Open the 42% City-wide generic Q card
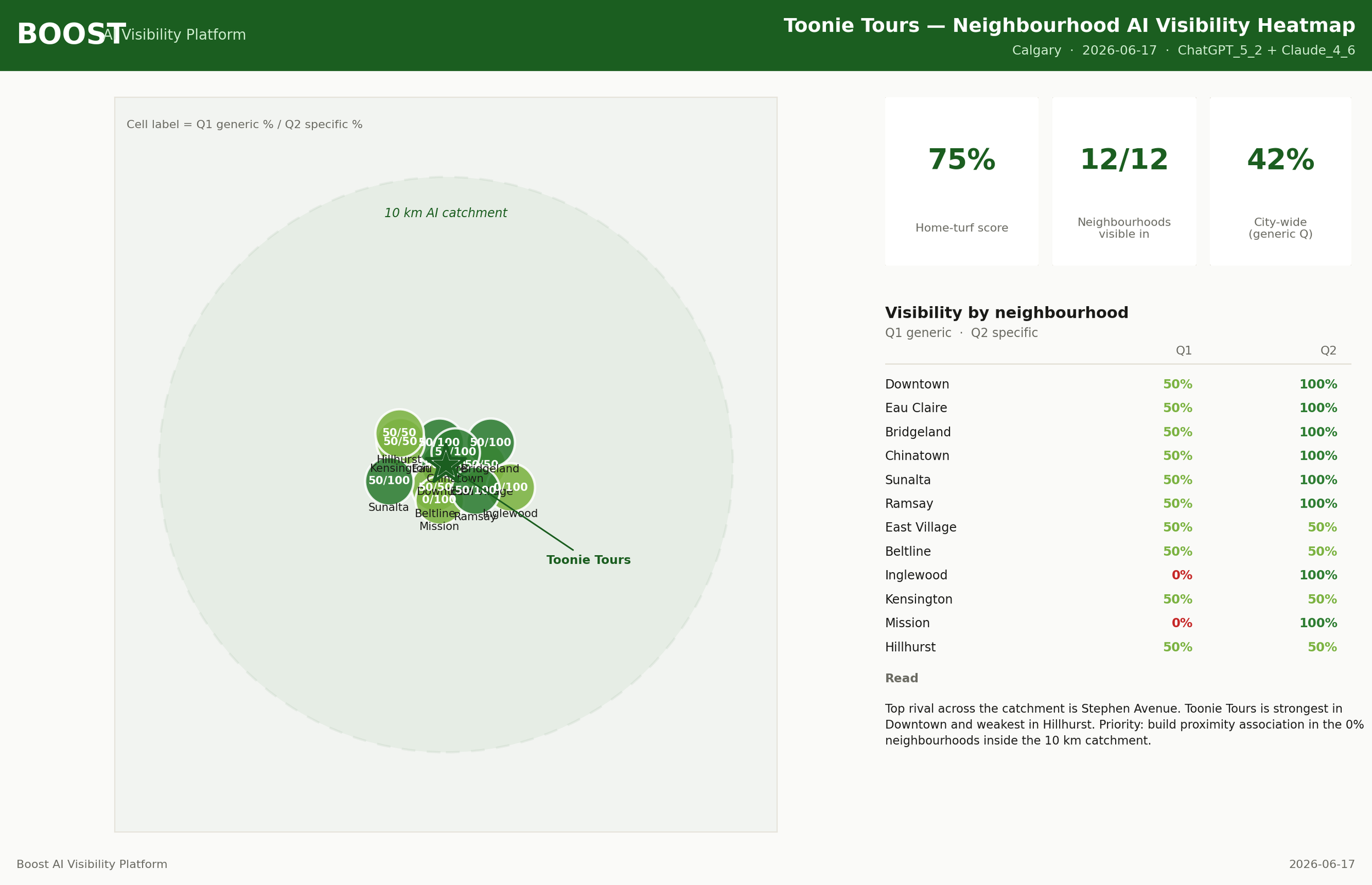This screenshot has width=1372, height=885. pyautogui.click(x=1280, y=181)
